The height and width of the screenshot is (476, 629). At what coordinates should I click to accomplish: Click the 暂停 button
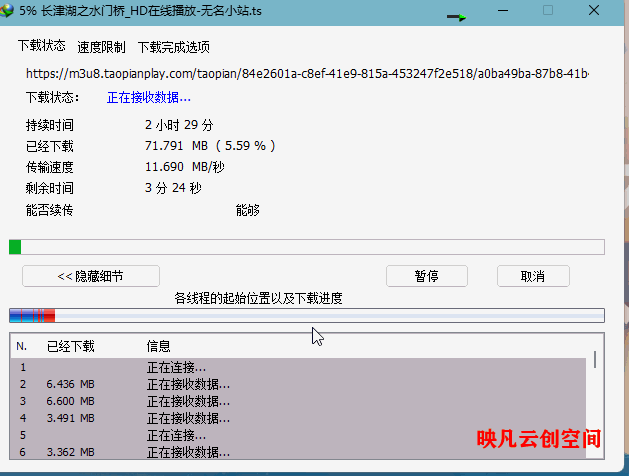(x=427, y=276)
